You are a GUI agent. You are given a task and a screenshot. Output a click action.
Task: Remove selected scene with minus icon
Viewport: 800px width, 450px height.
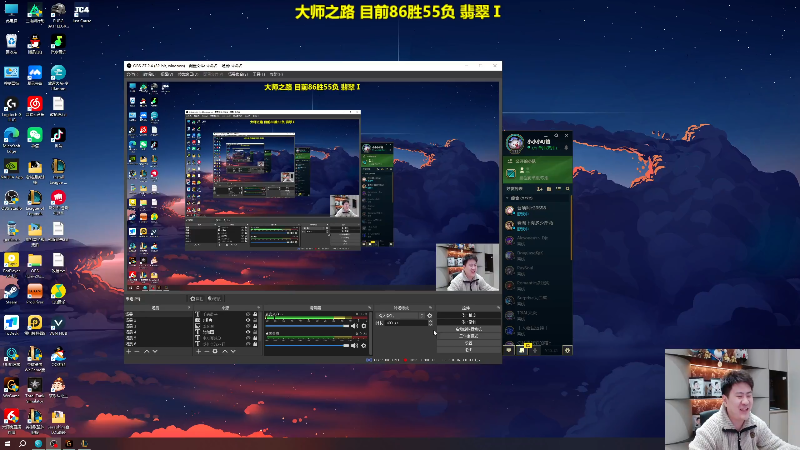tap(137, 352)
